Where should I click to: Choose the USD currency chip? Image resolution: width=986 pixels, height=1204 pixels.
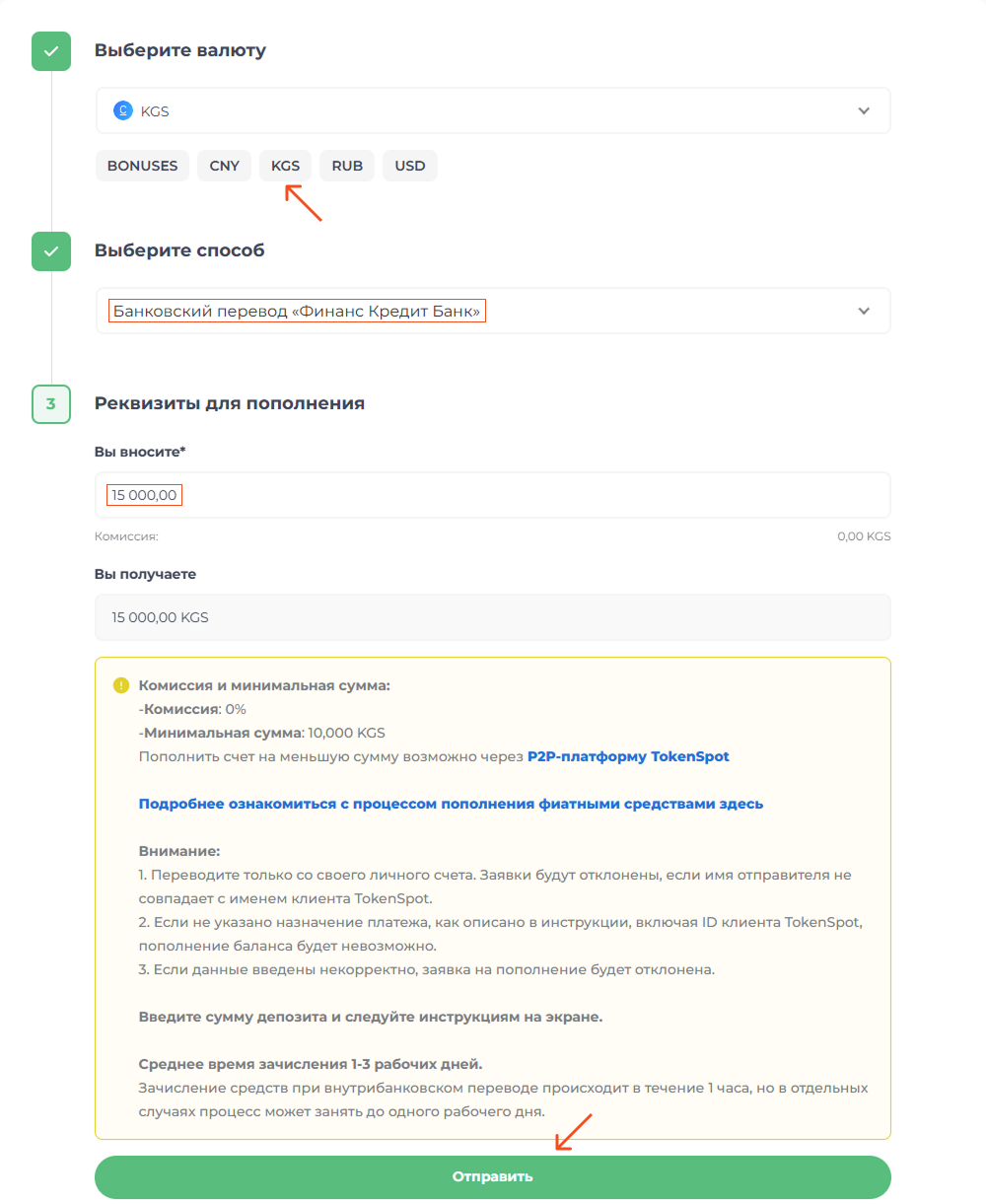[x=410, y=166]
